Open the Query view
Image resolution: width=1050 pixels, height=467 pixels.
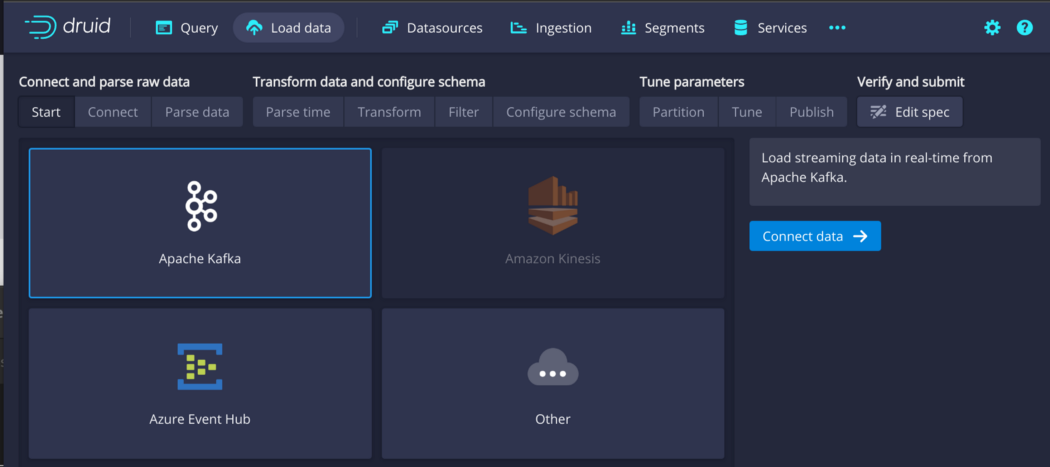click(187, 27)
